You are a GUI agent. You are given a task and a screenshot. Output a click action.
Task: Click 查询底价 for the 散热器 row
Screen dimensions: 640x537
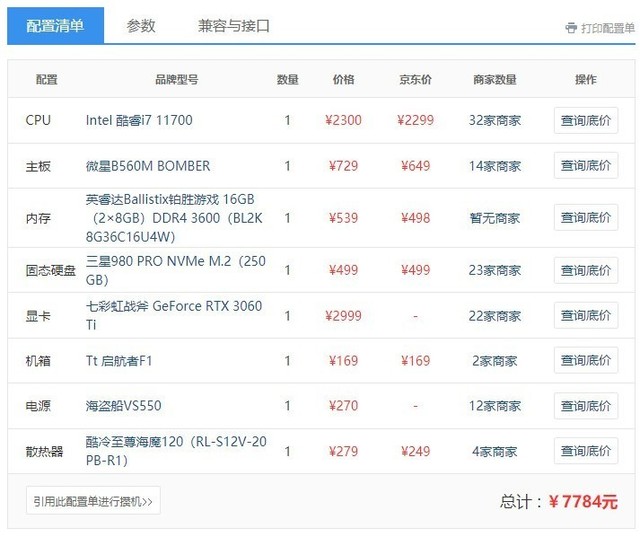pos(586,451)
